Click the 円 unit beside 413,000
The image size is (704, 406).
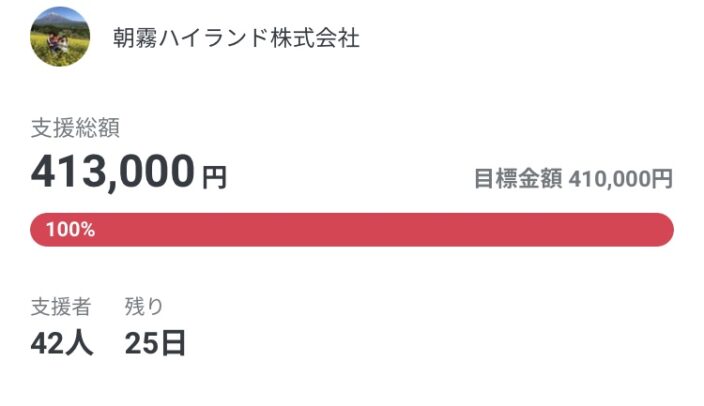214,178
